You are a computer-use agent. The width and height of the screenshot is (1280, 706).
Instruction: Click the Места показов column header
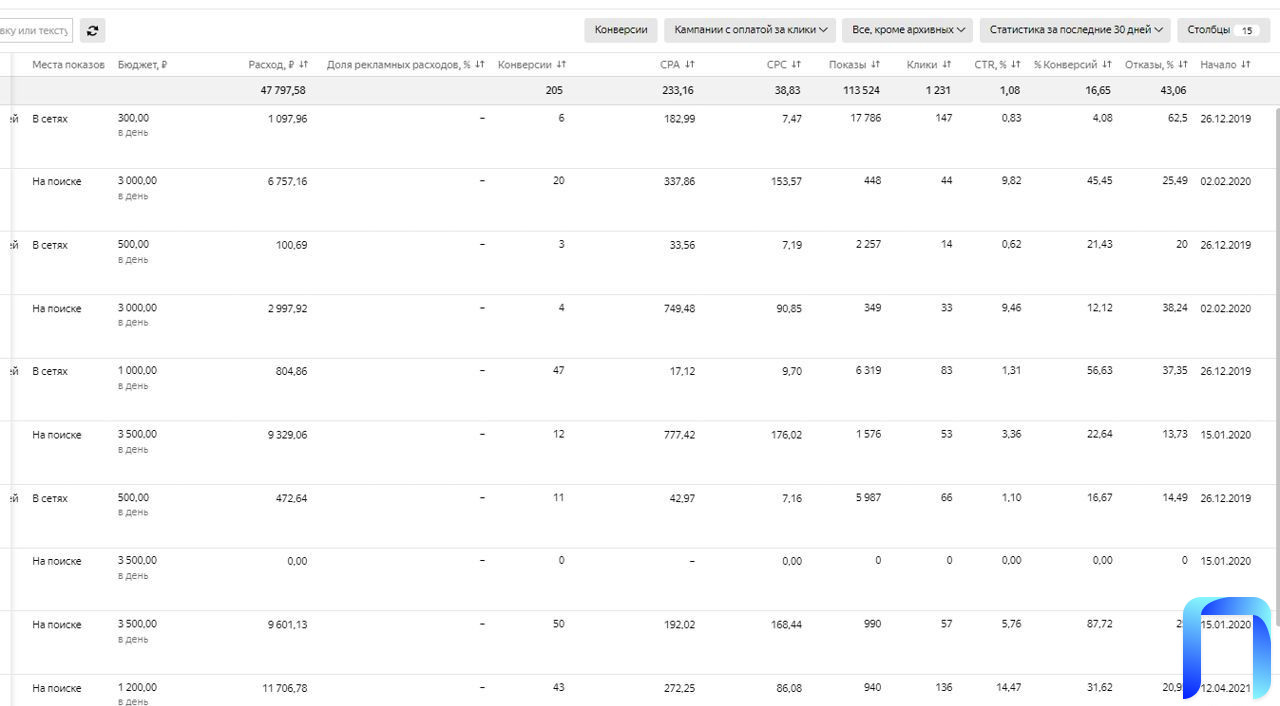68,65
